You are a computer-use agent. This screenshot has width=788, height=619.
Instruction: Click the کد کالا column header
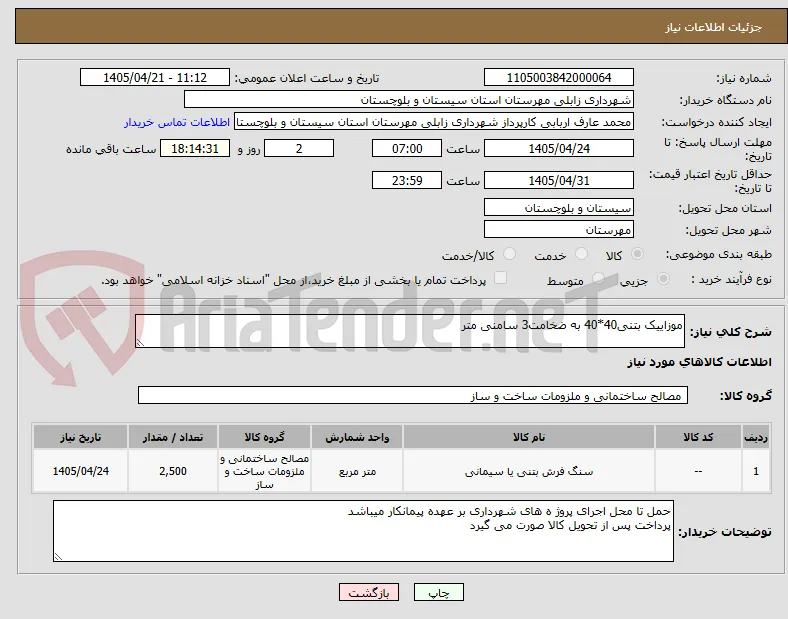pos(698,437)
